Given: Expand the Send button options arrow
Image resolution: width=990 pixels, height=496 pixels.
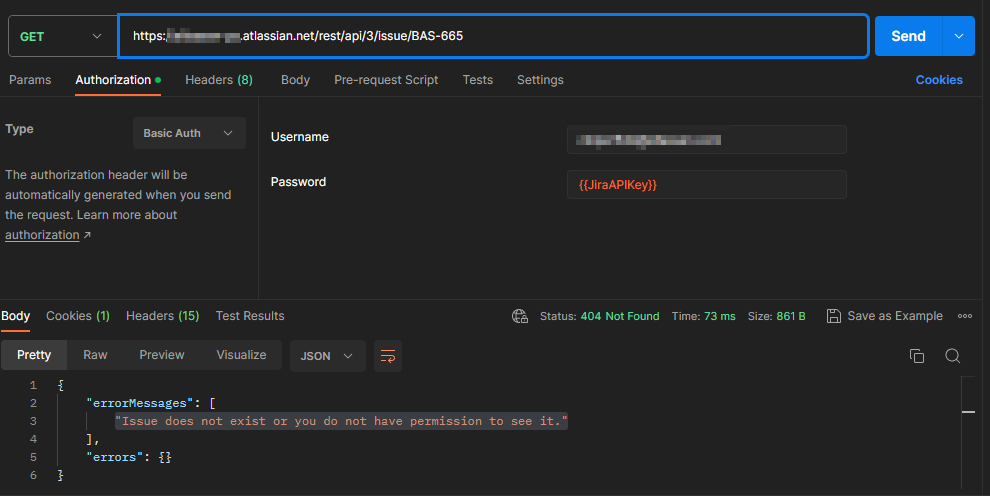Looking at the screenshot, I should 958,36.
